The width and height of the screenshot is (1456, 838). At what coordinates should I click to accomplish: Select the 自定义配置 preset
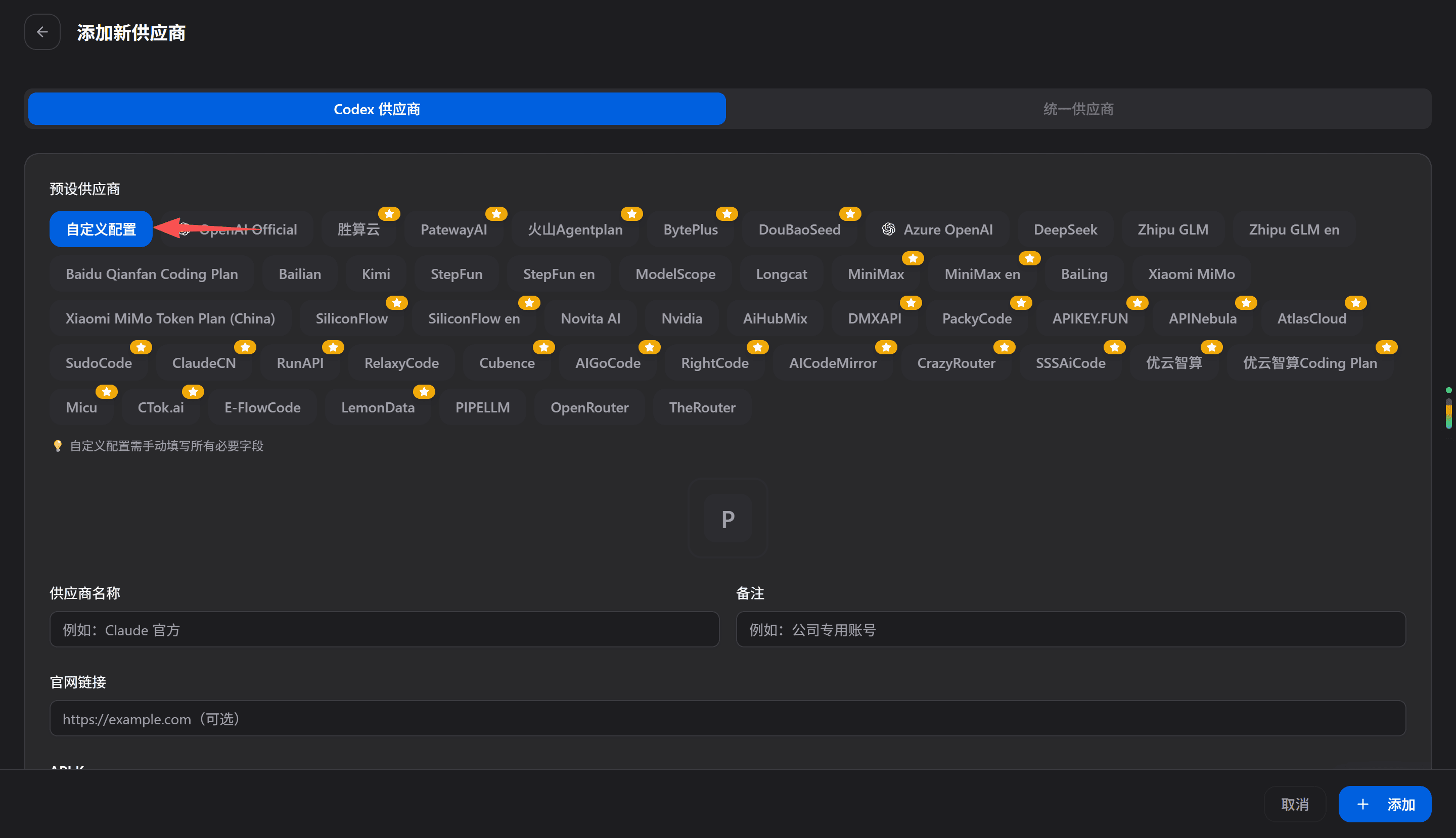101,229
